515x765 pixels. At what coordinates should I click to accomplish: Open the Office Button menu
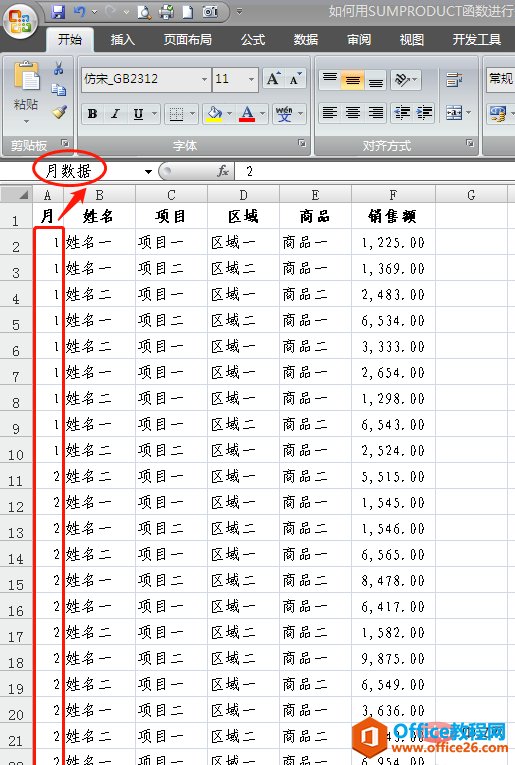click(20, 20)
